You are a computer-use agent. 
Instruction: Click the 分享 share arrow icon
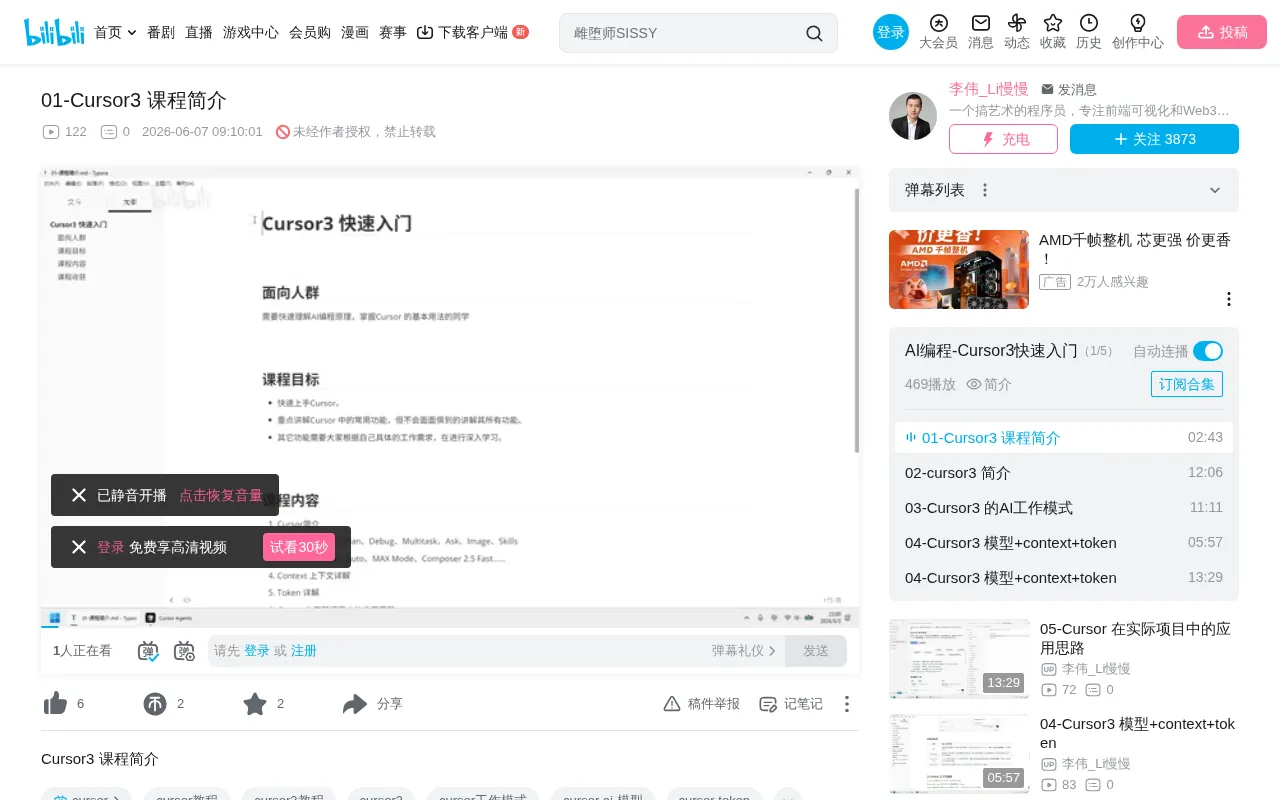click(355, 704)
